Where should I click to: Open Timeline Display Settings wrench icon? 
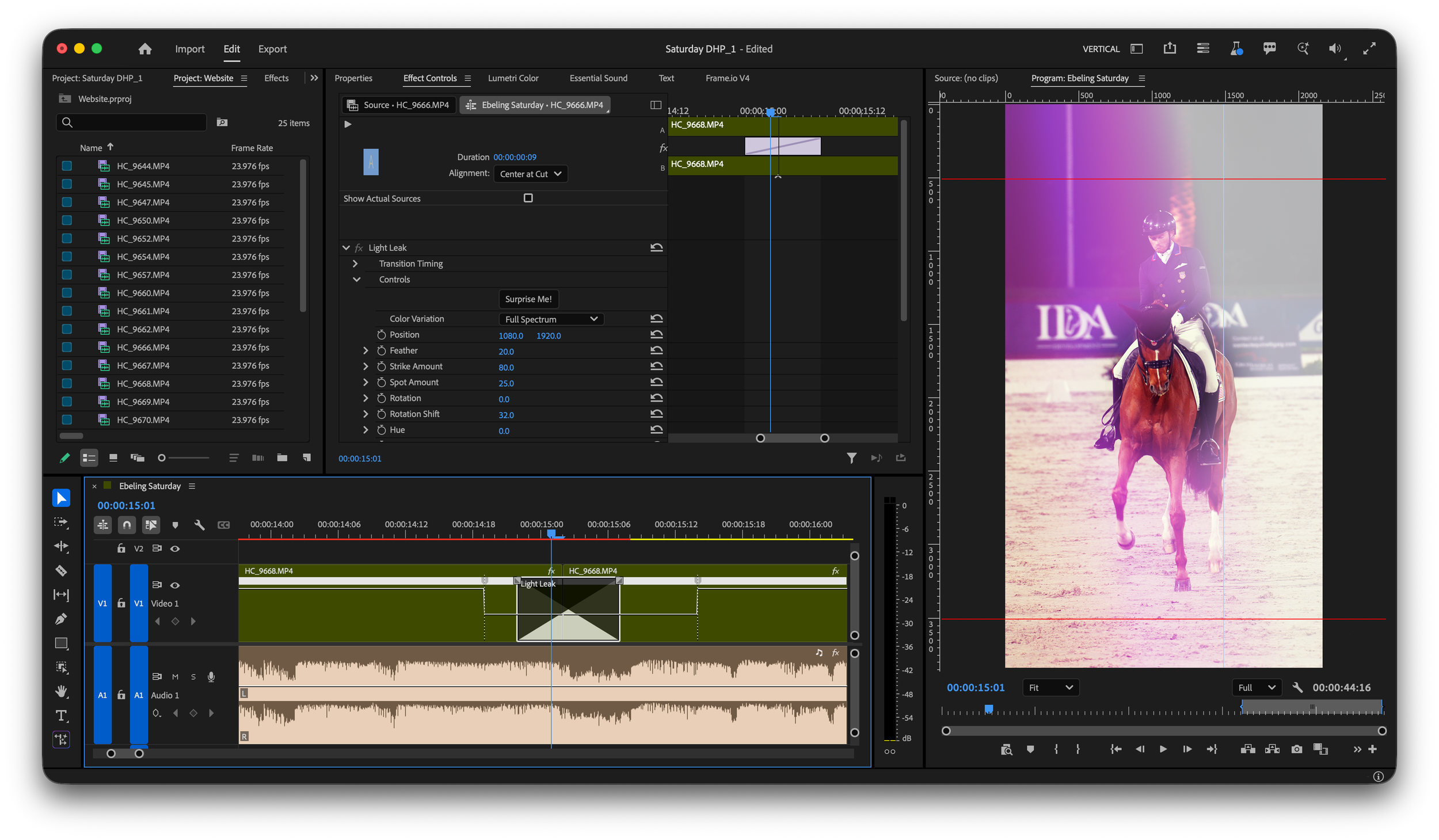point(199,525)
